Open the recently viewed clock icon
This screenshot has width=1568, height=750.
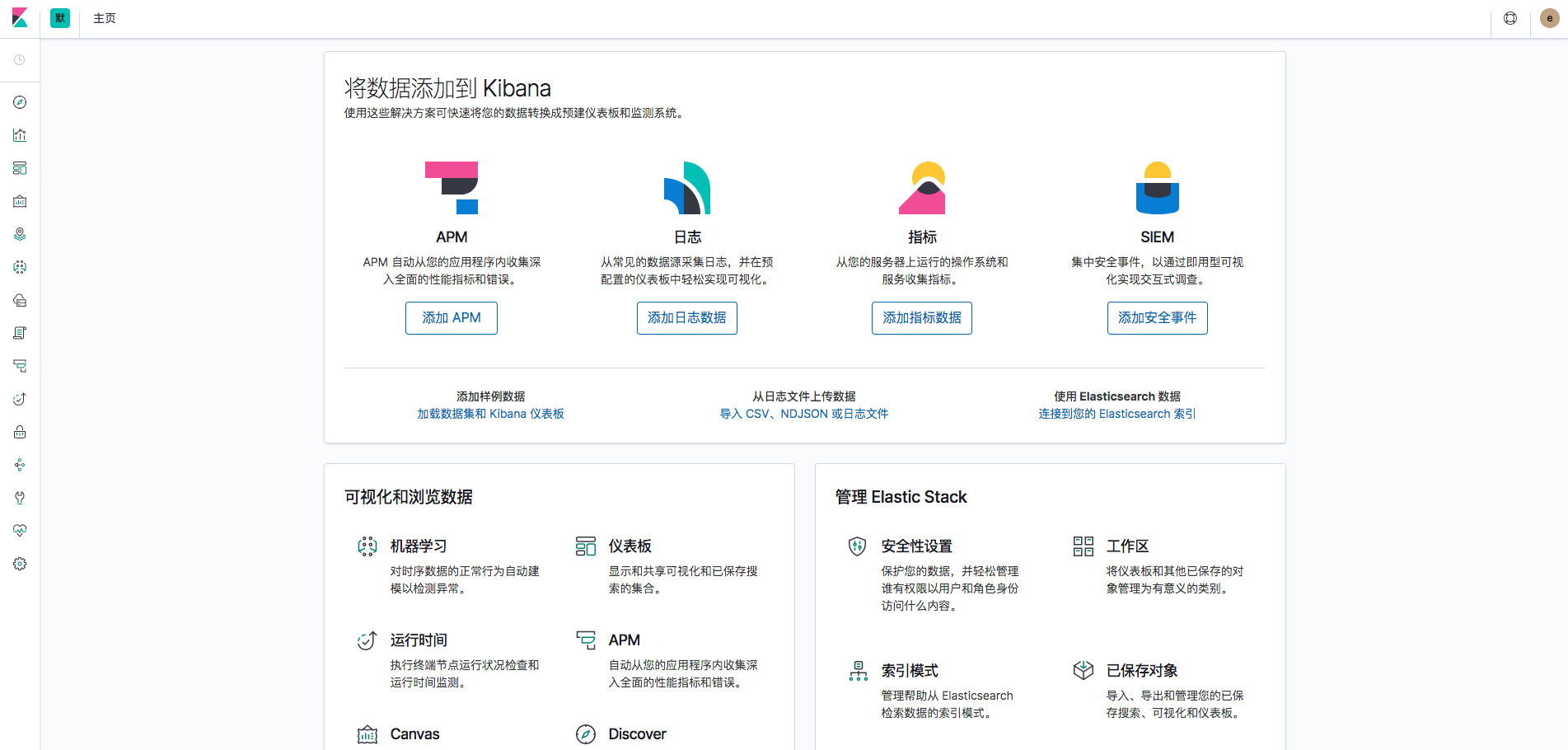tap(20, 59)
